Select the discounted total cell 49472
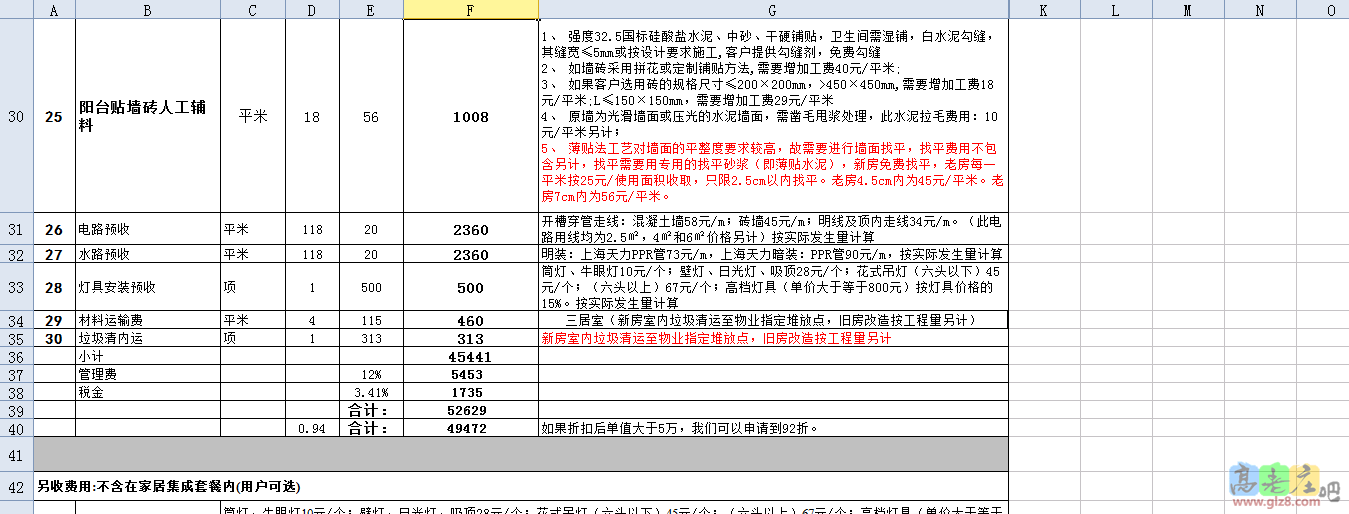This screenshot has width=1349, height=514. (x=471, y=428)
